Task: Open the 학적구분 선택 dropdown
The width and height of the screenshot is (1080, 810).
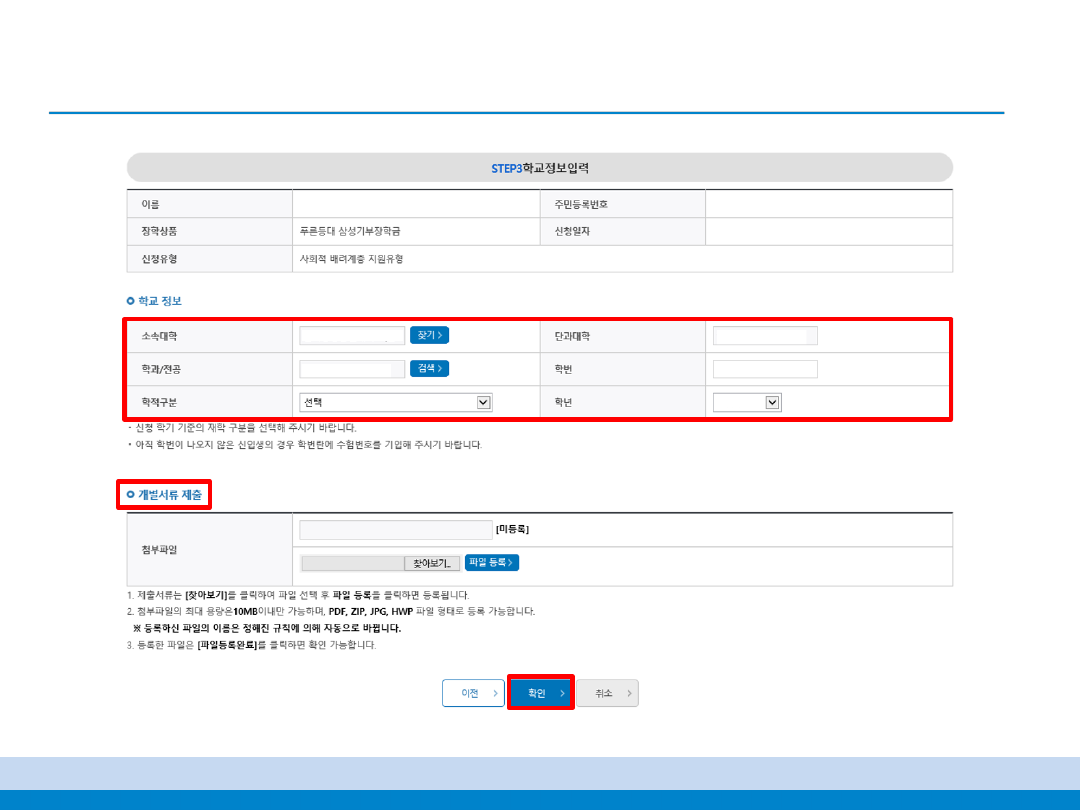Action: (x=395, y=402)
